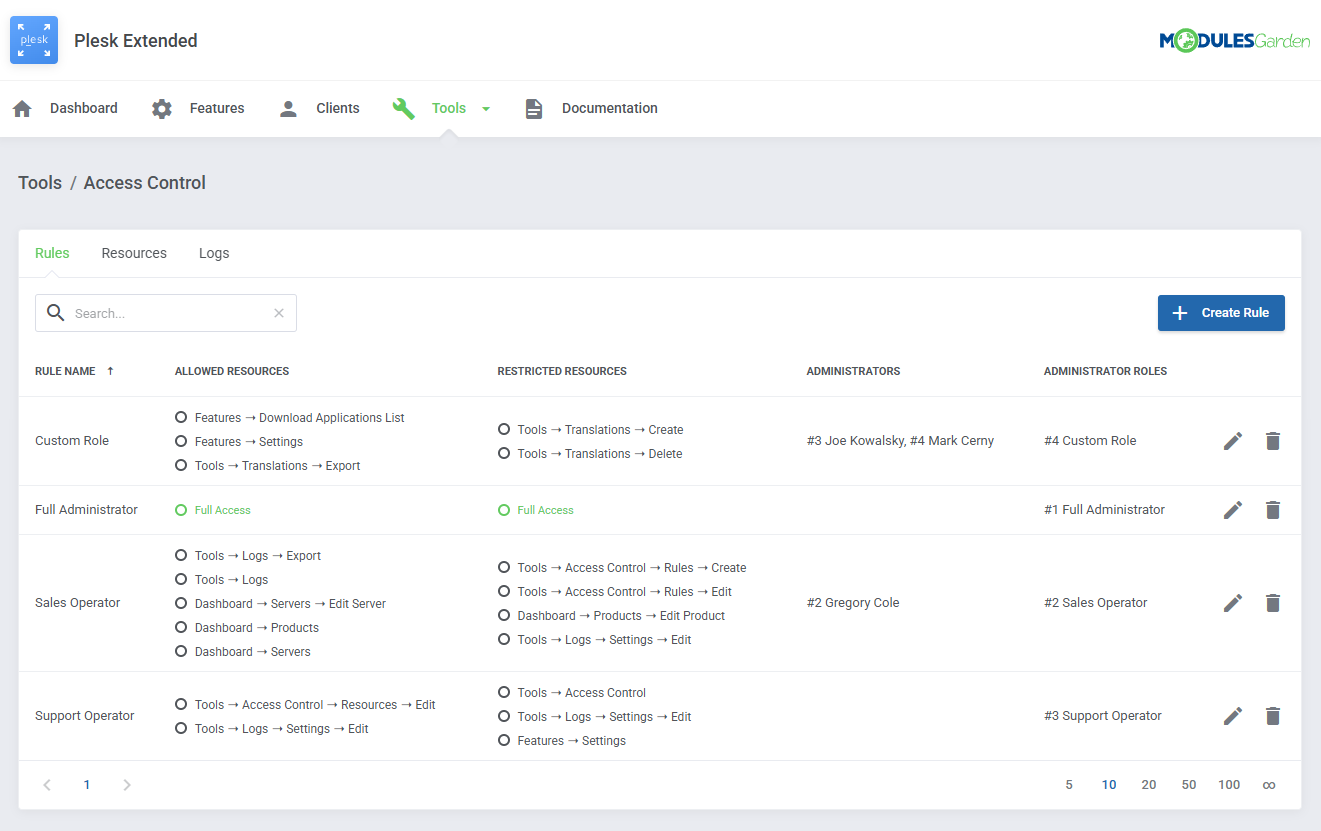Image resolution: width=1321 pixels, height=831 pixels.
Task: Open next page with the right chevron
Action: [126, 784]
